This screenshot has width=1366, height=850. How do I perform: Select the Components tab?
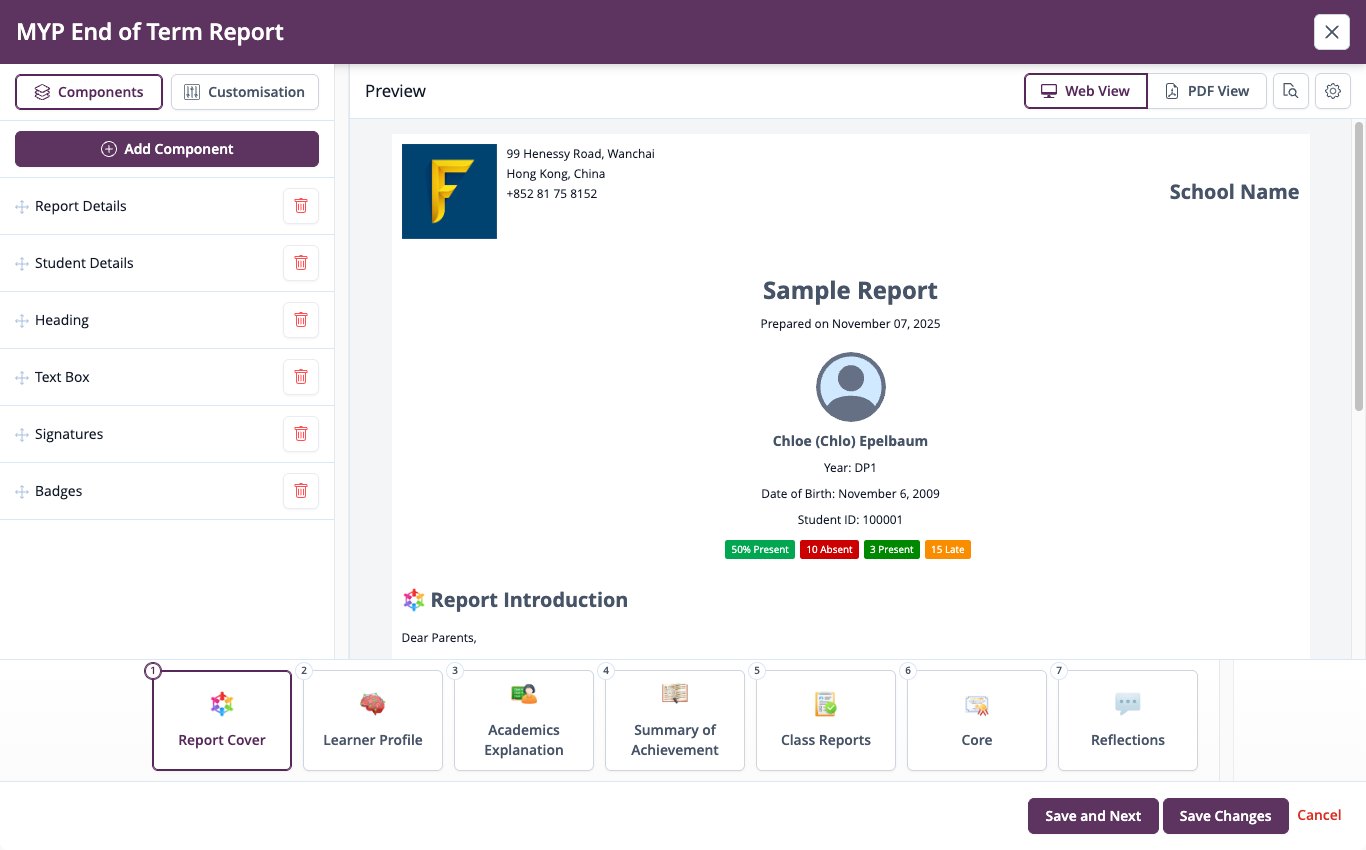[x=89, y=92]
